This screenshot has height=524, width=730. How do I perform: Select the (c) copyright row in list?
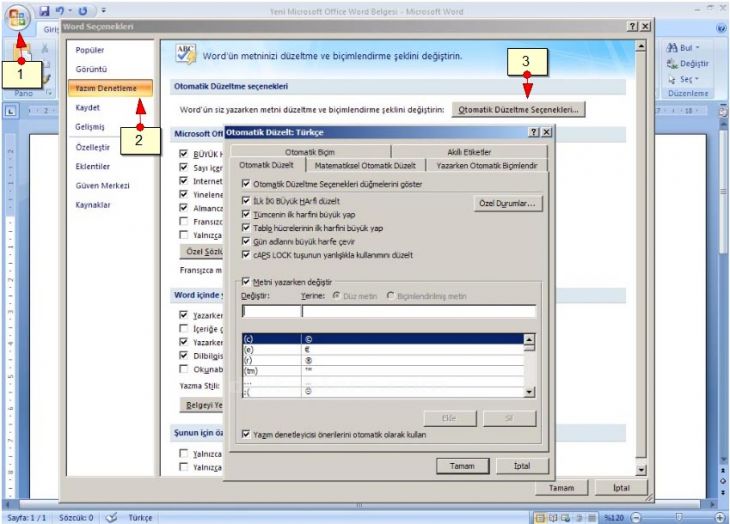[383, 339]
